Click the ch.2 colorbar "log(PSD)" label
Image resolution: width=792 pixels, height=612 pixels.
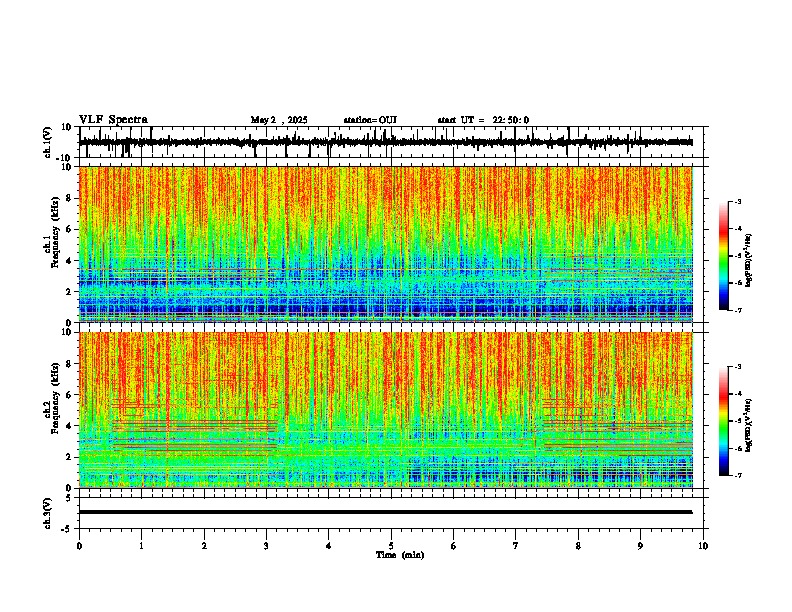749,425
